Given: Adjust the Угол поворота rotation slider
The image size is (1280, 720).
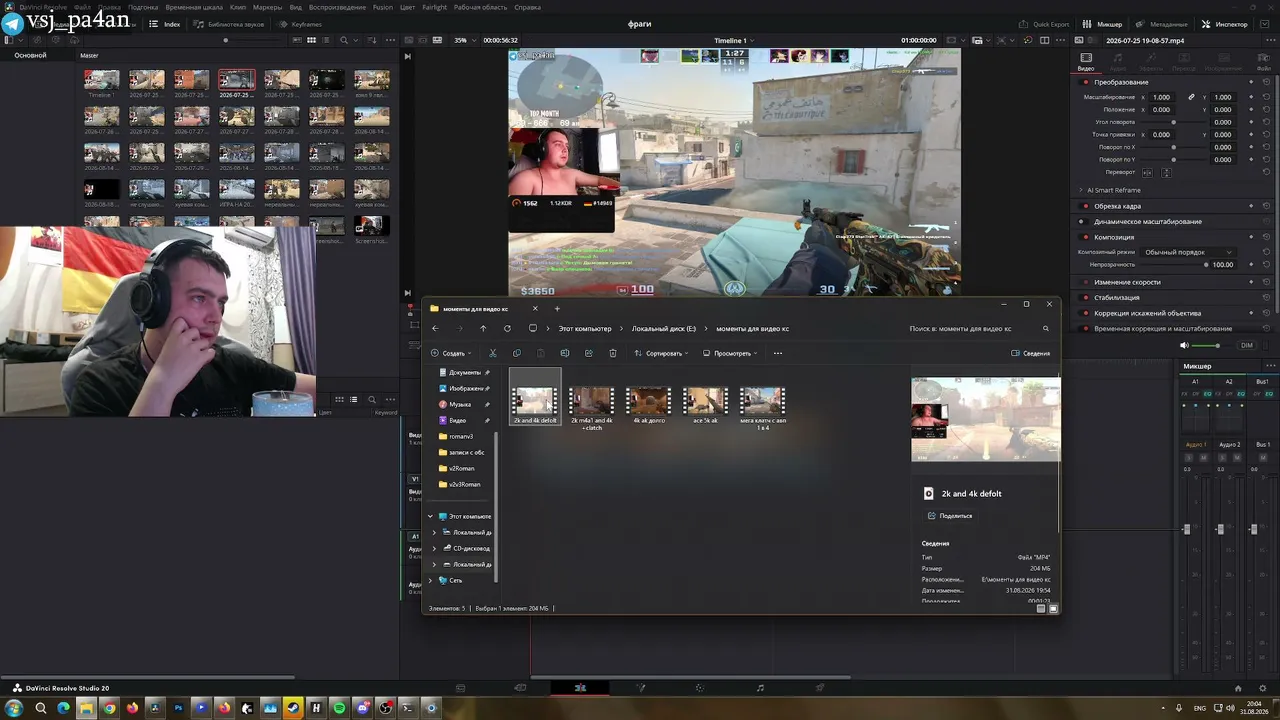Looking at the screenshot, I should [1173, 122].
